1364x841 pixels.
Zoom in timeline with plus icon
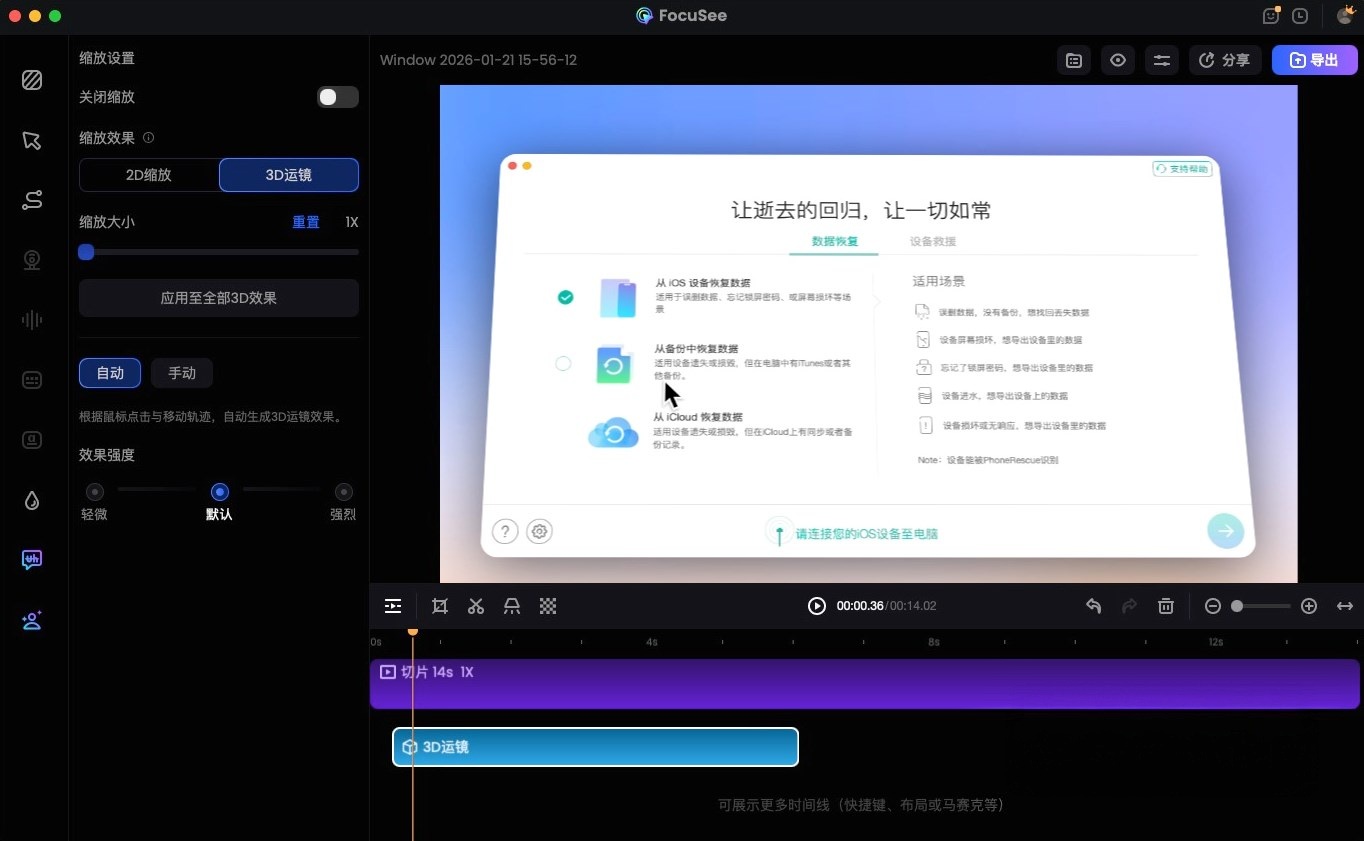pos(1309,606)
